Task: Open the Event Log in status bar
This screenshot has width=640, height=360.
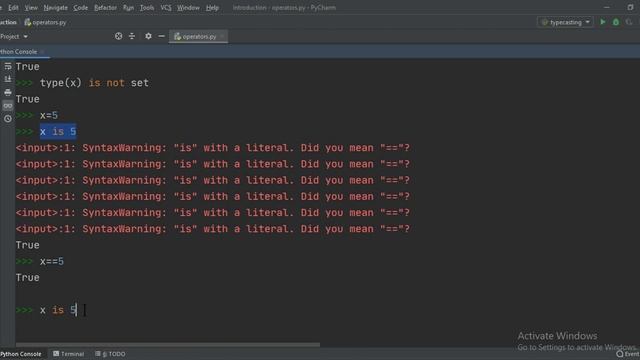Action: click(629, 354)
